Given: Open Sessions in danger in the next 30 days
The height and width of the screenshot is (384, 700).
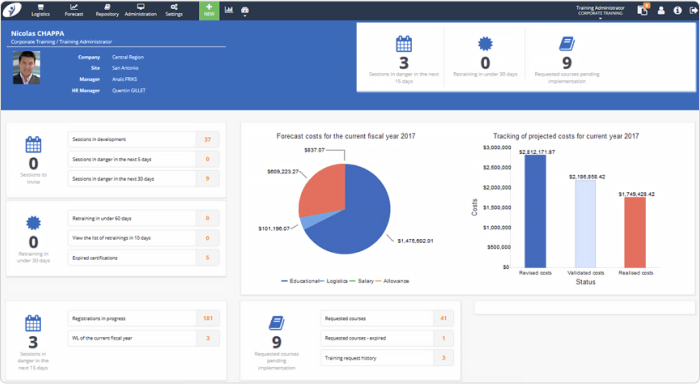Looking at the screenshot, I should tap(143, 179).
